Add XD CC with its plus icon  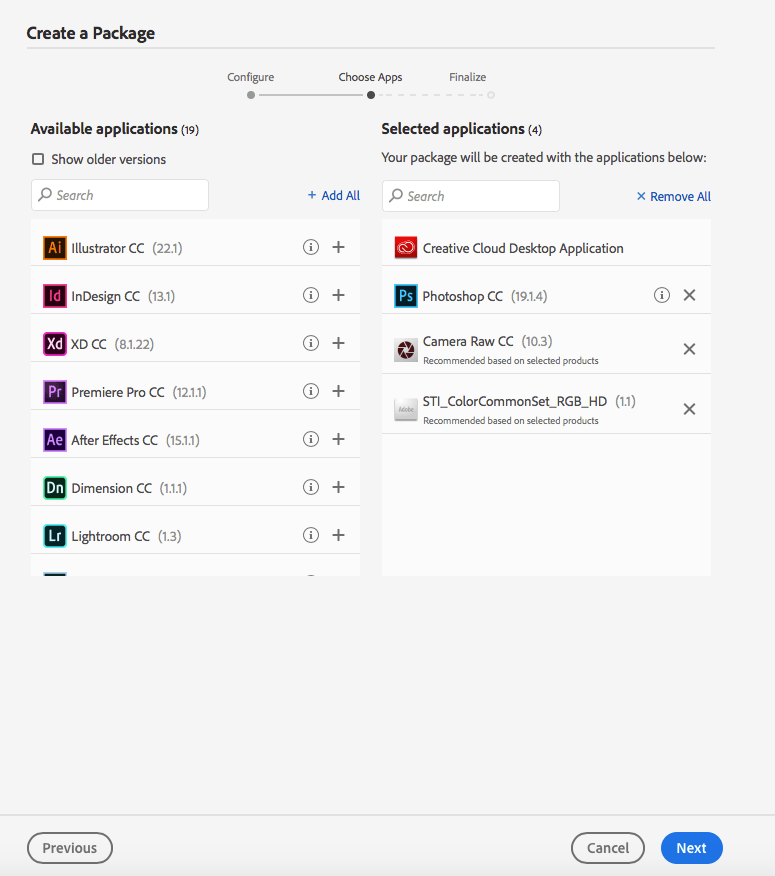coord(339,343)
